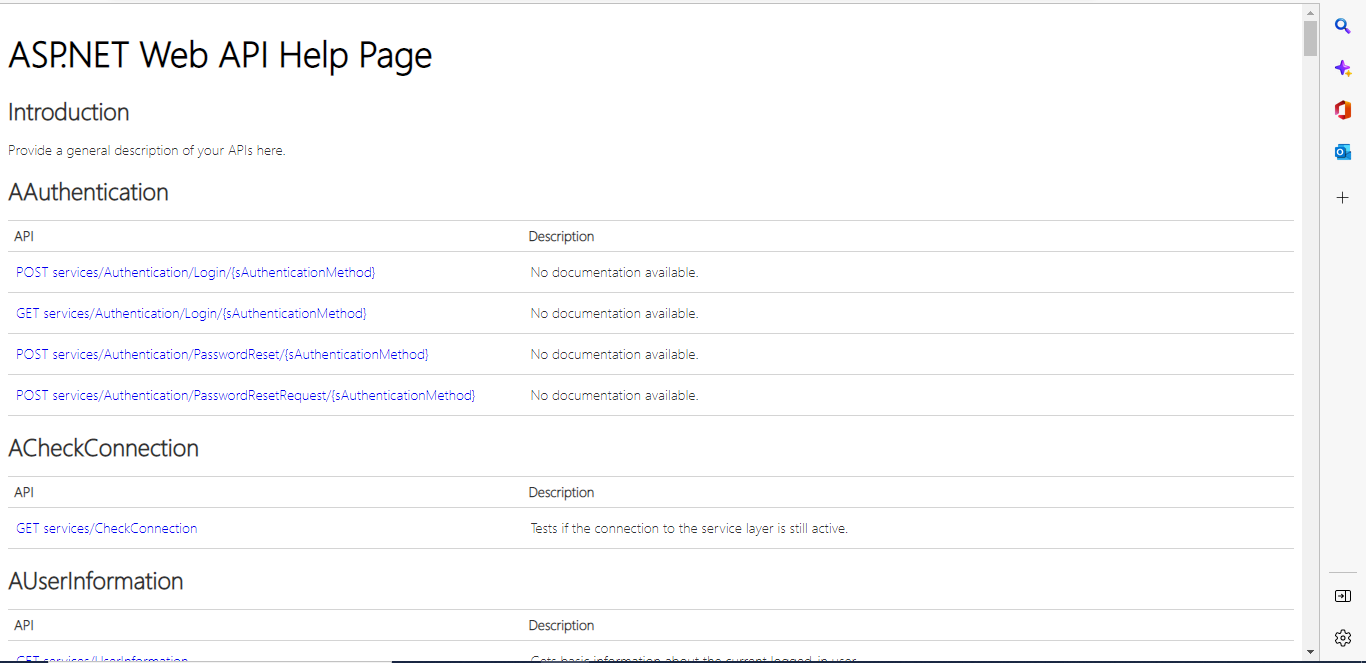Click the Description column header under AUserInformation
The width and height of the screenshot is (1366, 663).
[561, 625]
